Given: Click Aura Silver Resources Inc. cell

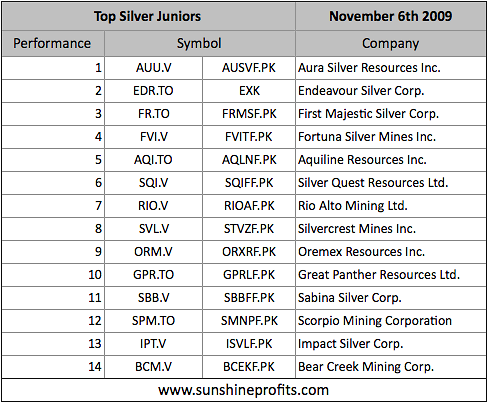Looking at the screenshot, I should click(x=391, y=68).
